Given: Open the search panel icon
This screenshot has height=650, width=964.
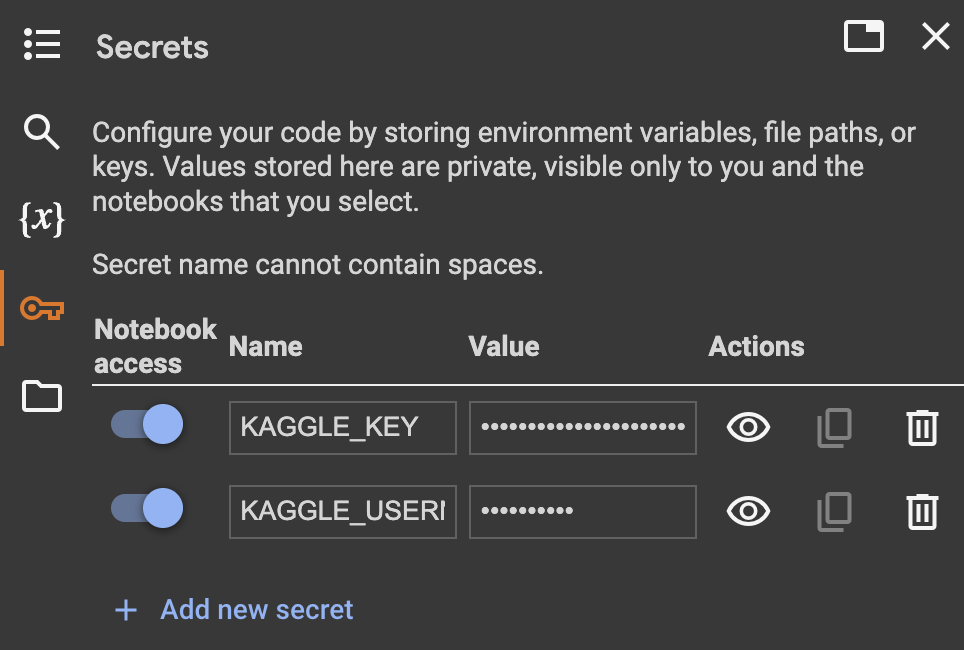Looking at the screenshot, I should click(x=41, y=132).
